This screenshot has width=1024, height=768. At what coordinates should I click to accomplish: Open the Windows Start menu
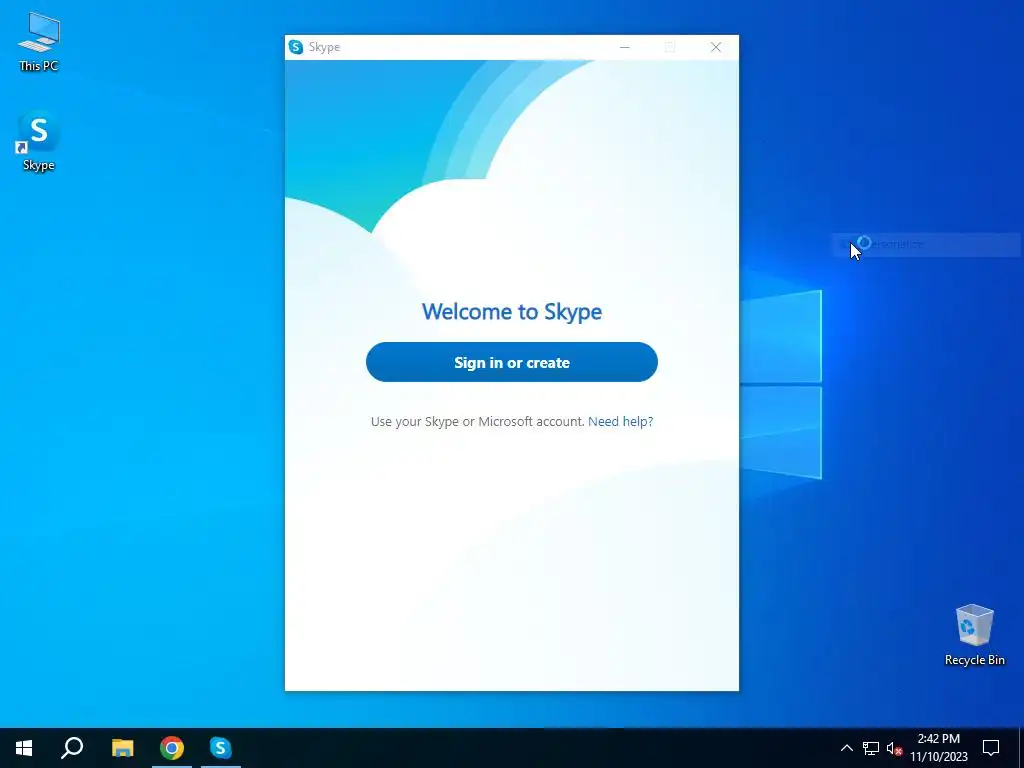[24, 748]
